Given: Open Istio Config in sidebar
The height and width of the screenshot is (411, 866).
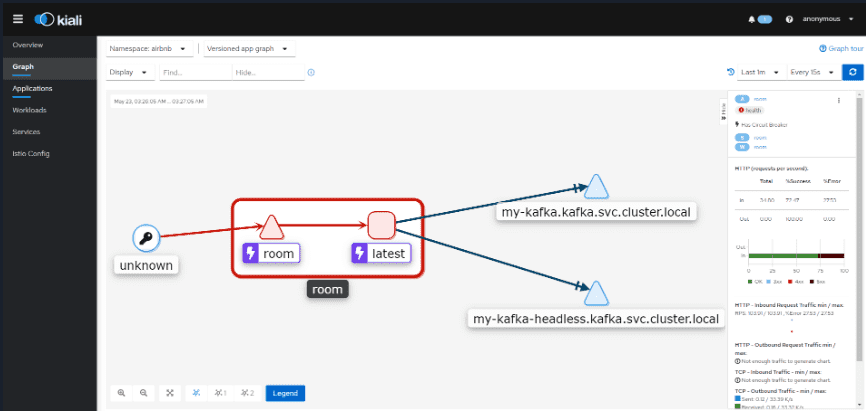Looking at the screenshot, I should tap(48, 154).
